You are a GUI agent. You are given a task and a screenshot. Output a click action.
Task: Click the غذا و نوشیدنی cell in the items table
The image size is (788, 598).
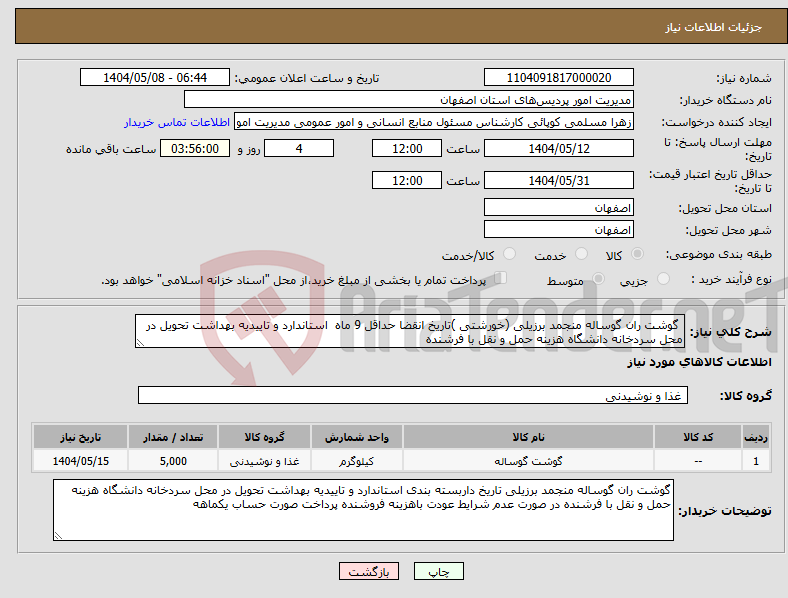point(264,461)
